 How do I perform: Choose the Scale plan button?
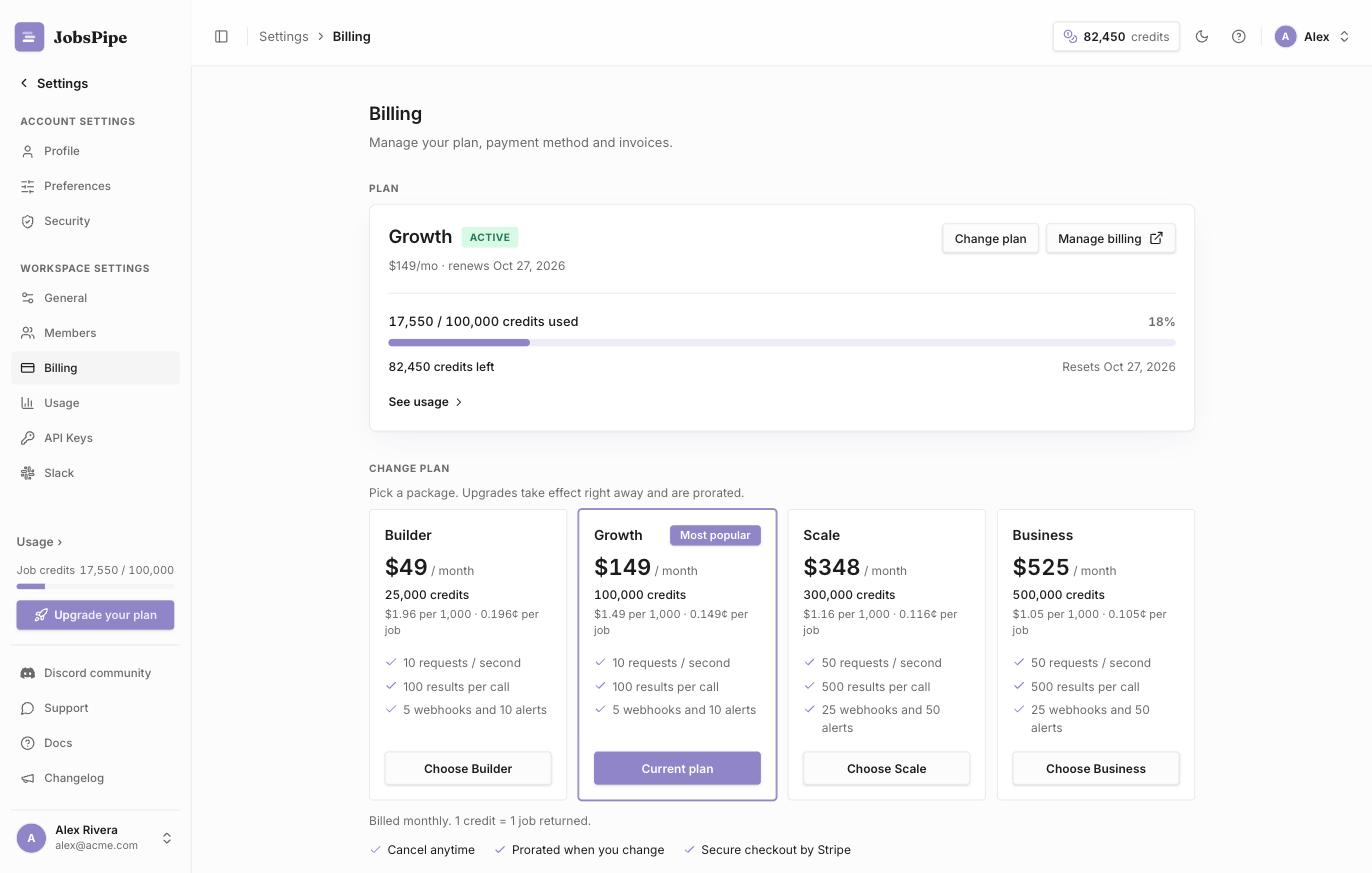pyautogui.click(x=886, y=769)
